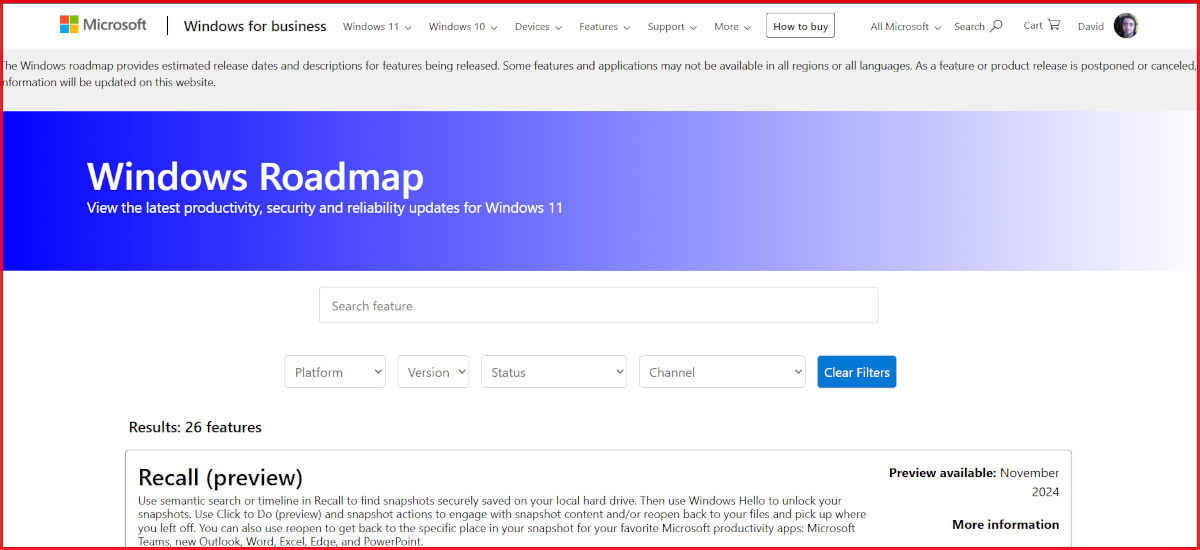Open the Status filter dropdown

click(553, 372)
